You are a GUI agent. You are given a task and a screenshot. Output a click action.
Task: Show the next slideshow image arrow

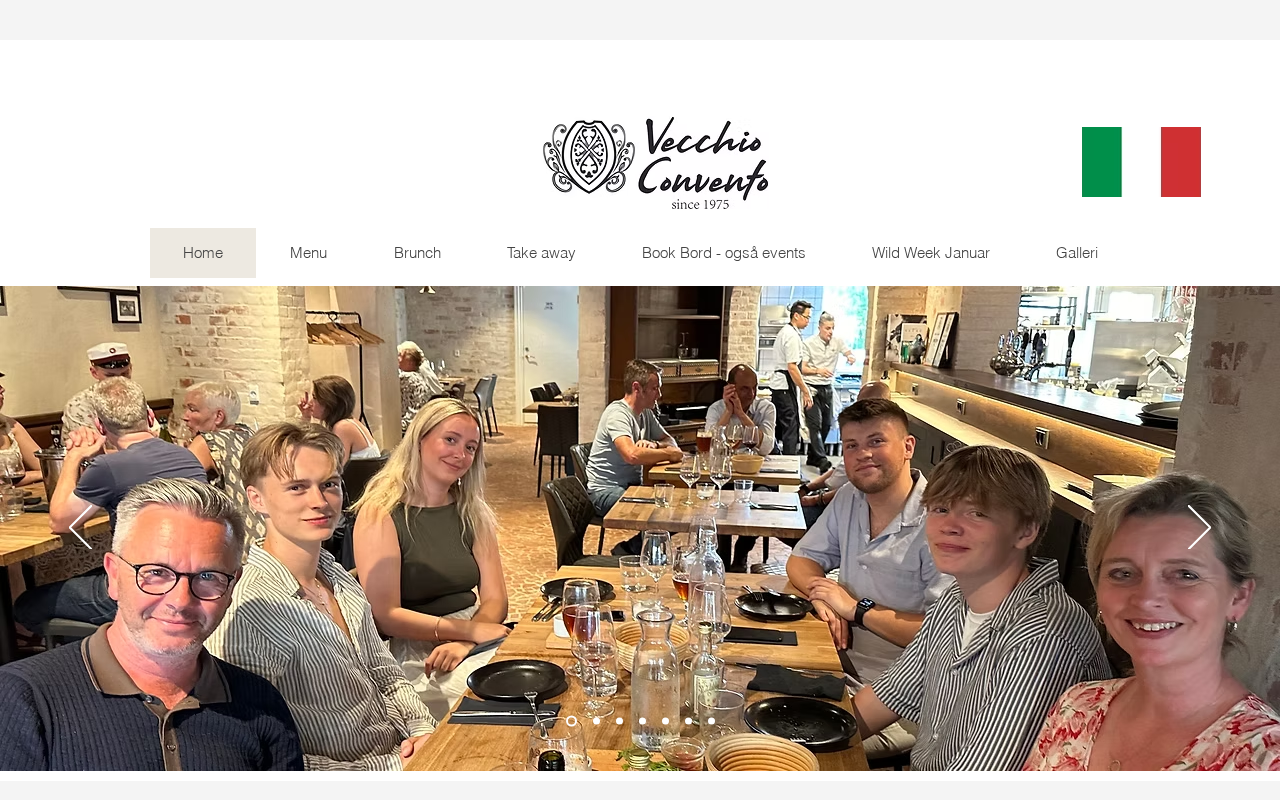[x=1199, y=527]
